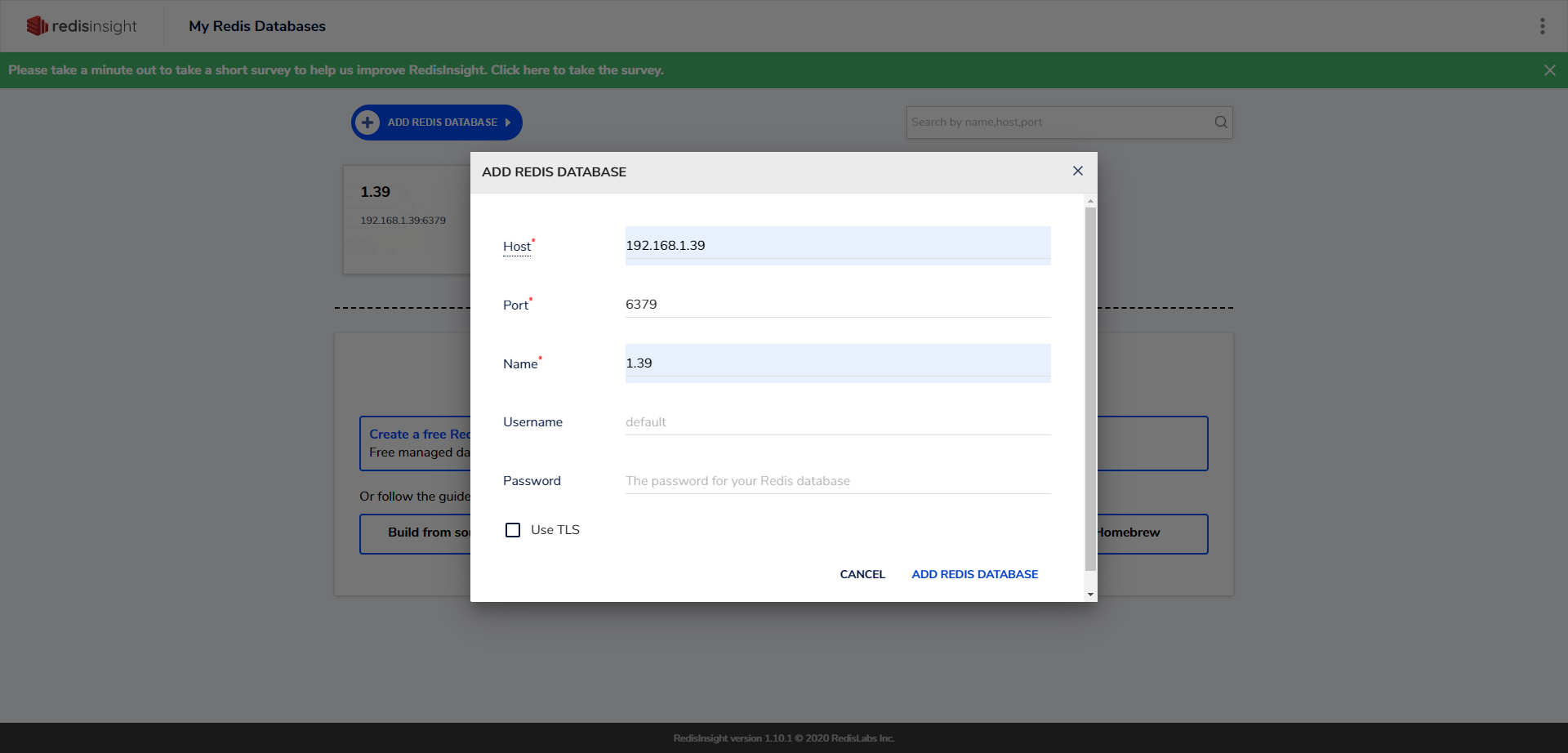This screenshot has height=753, width=1568.
Task: Open the My Redis Databases page title
Action: click(256, 26)
